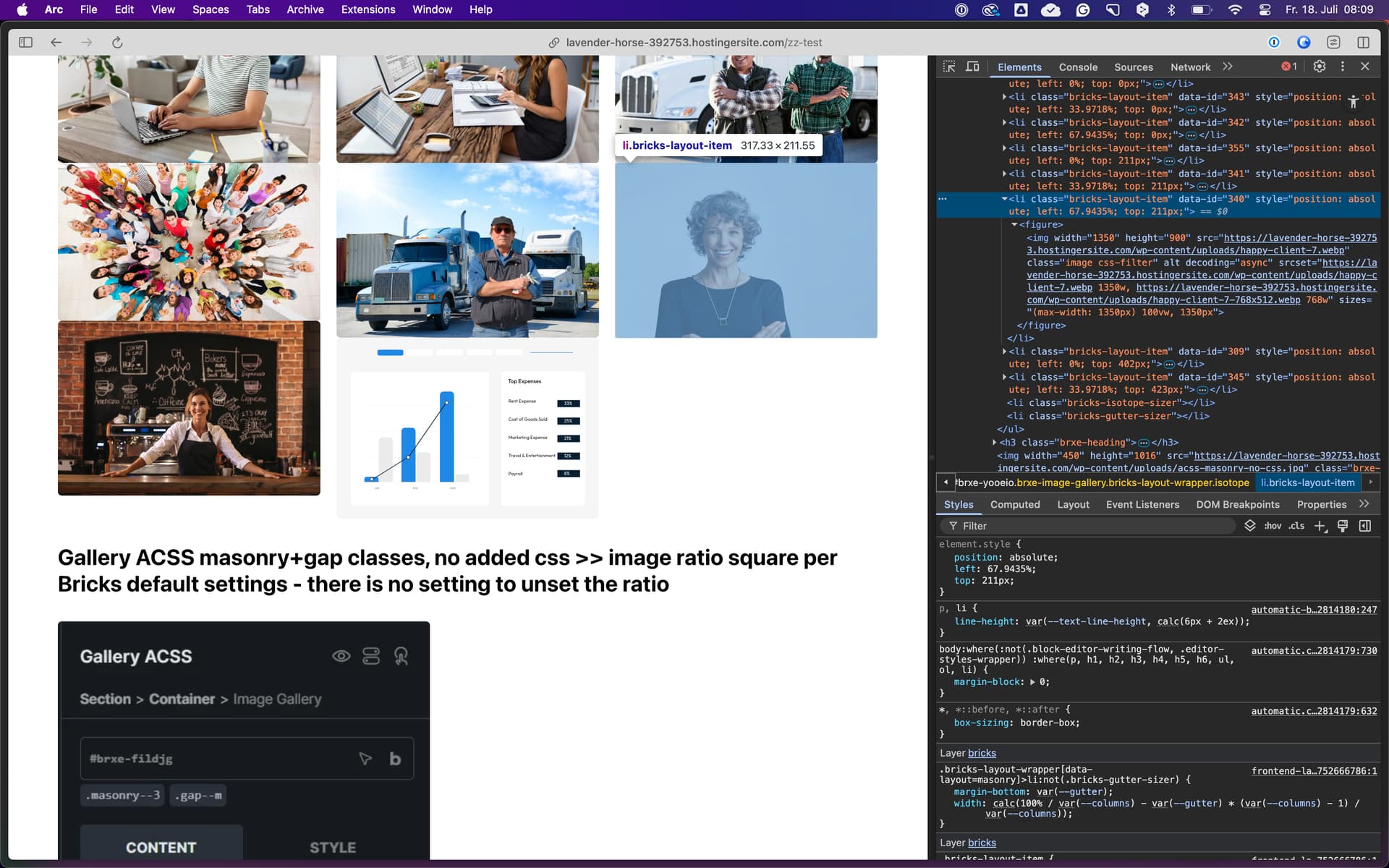The width and height of the screenshot is (1389, 868).
Task: Expand the li element with data-id 309
Action: pos(1004,352)
